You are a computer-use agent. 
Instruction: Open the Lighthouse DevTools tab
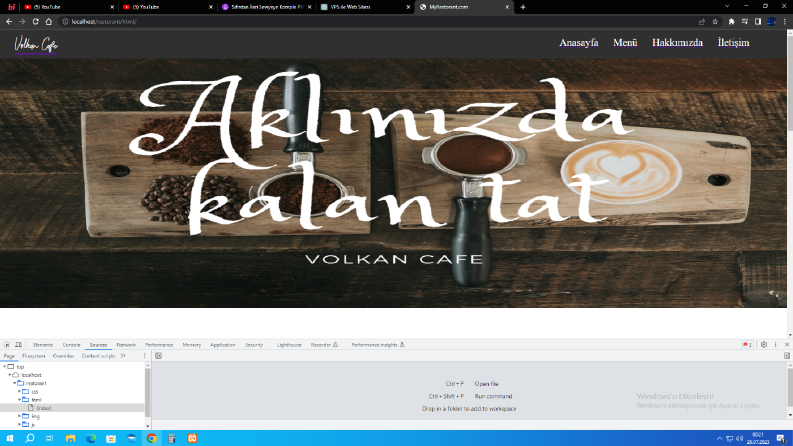pos(289,345)
